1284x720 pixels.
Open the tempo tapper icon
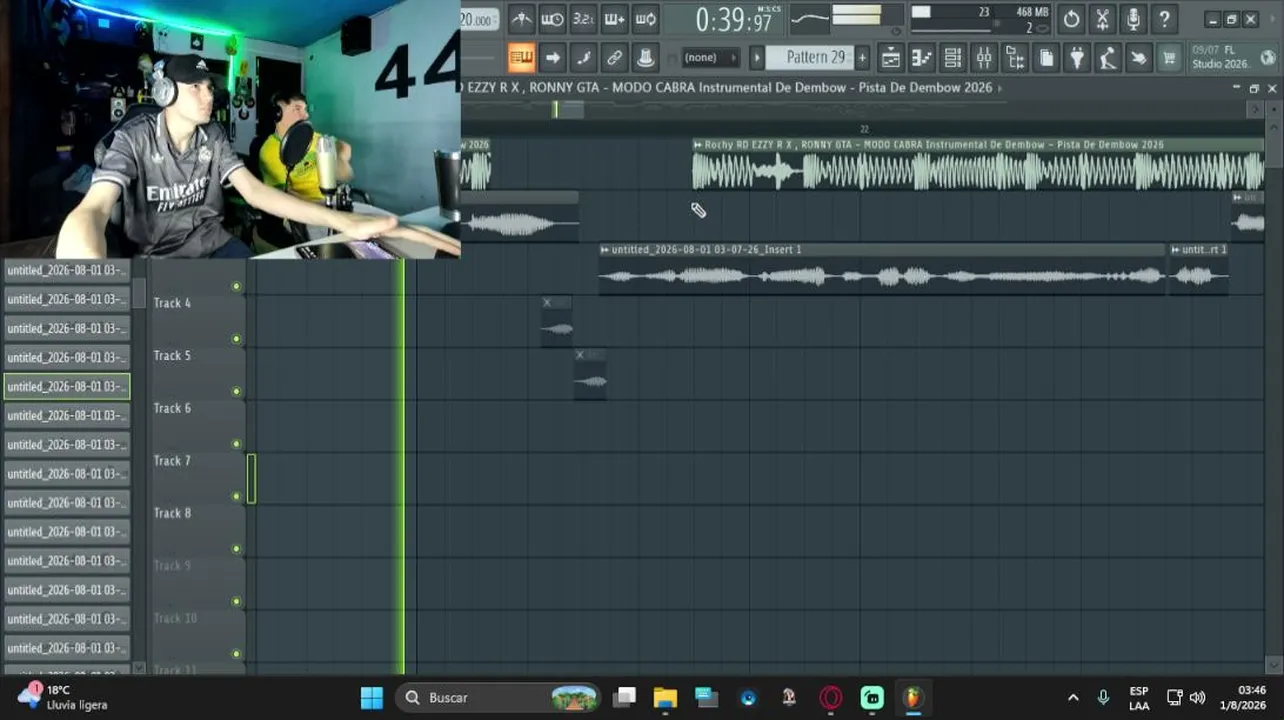pos(1108,58)
